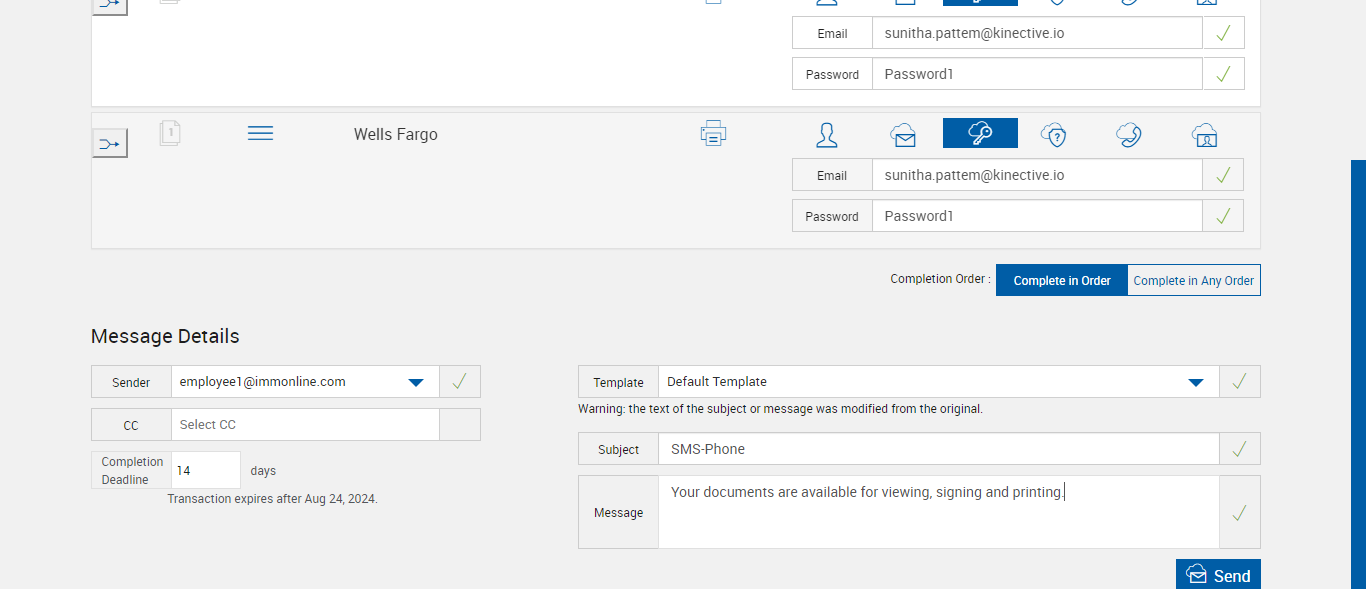
Task: Click the Wells Fargo Password field
Action: pos(1036,216)
